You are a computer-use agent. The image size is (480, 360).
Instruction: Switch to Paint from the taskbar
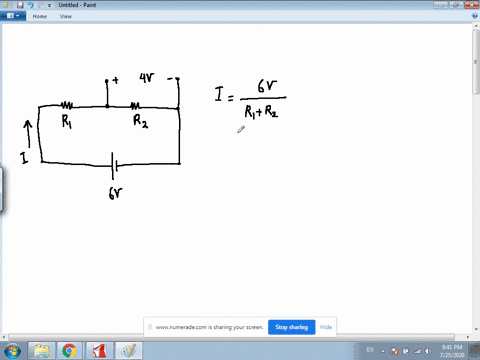click(128, 351)
